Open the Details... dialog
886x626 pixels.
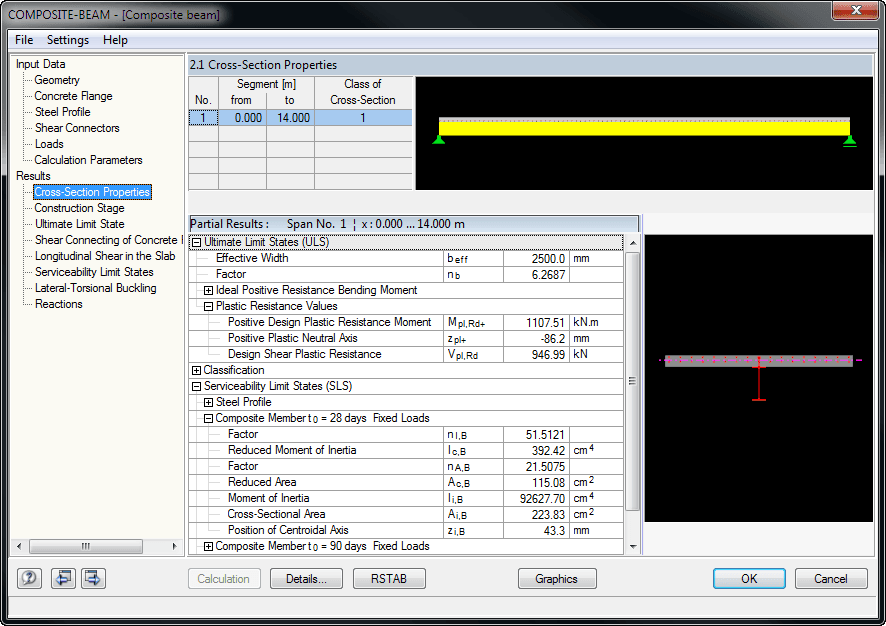306,579
